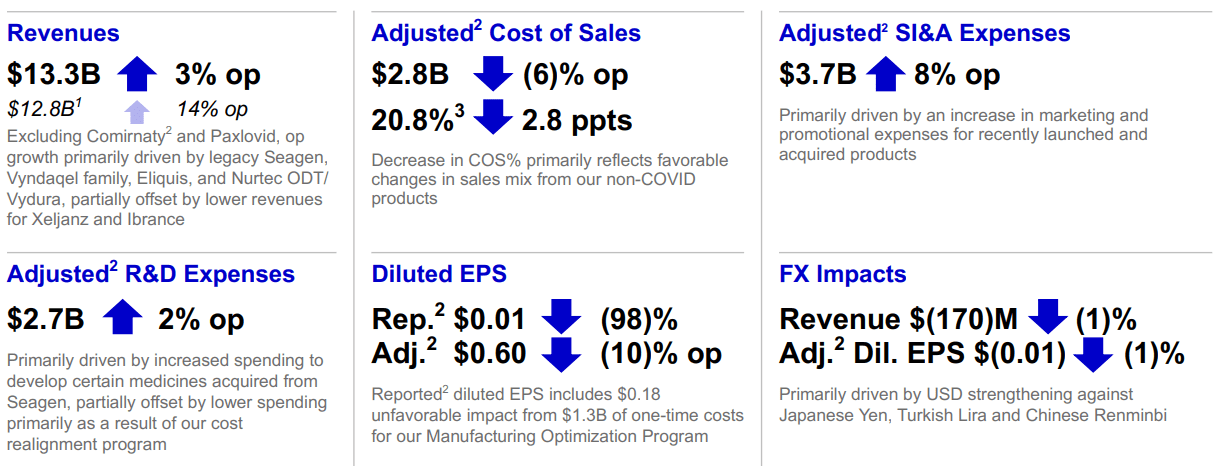
Task: Click the down arrow next to $2.8B
Action: pyautogui.click(x=492, y=75)
